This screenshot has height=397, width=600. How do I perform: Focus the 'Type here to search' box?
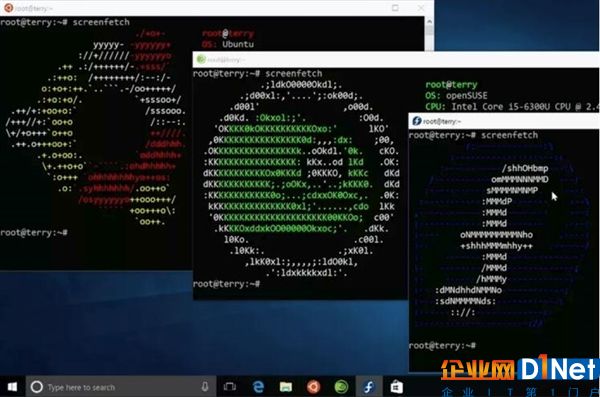click(121, 387)
